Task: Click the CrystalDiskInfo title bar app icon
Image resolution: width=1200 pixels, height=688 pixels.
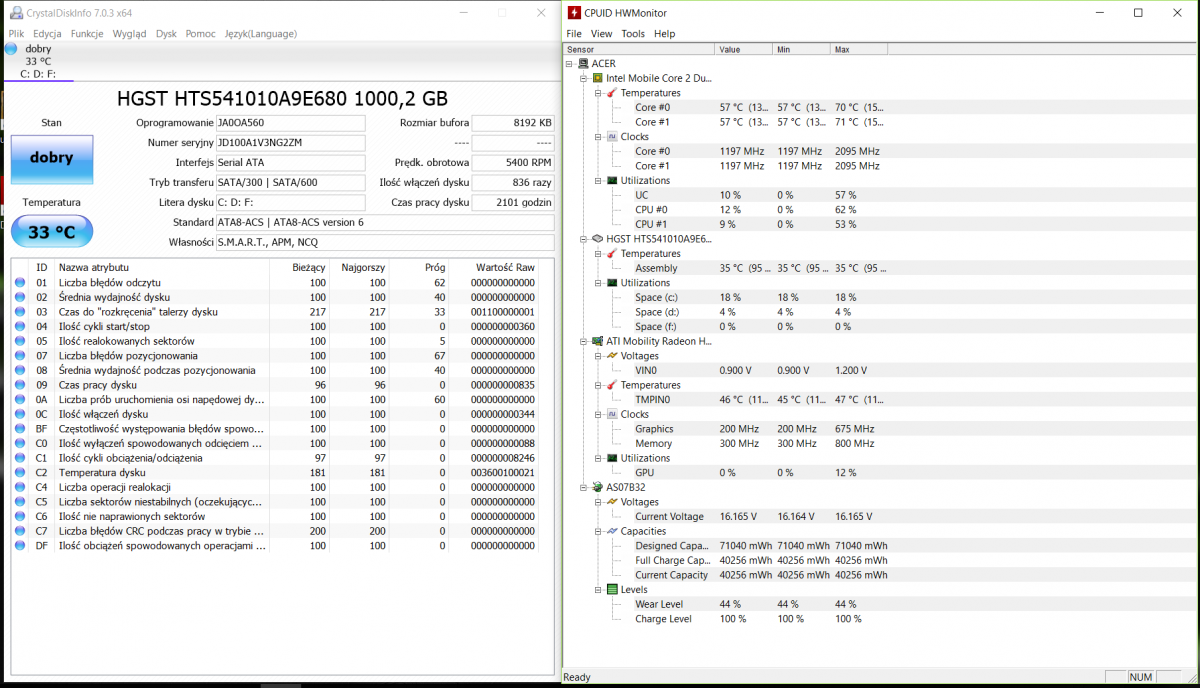Action: pyautogui.click(x=14, y=13)
